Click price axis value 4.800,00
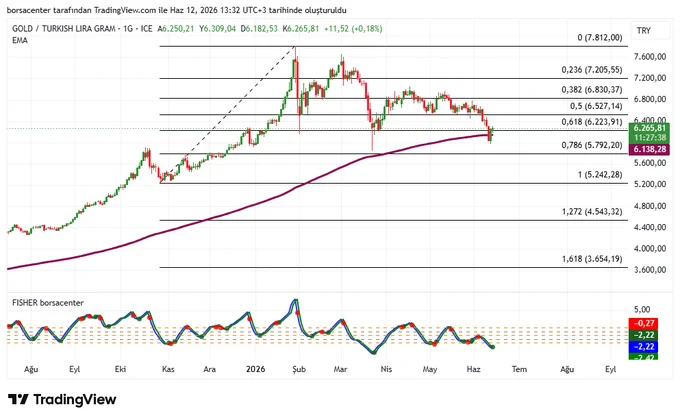 pos(650,206)
